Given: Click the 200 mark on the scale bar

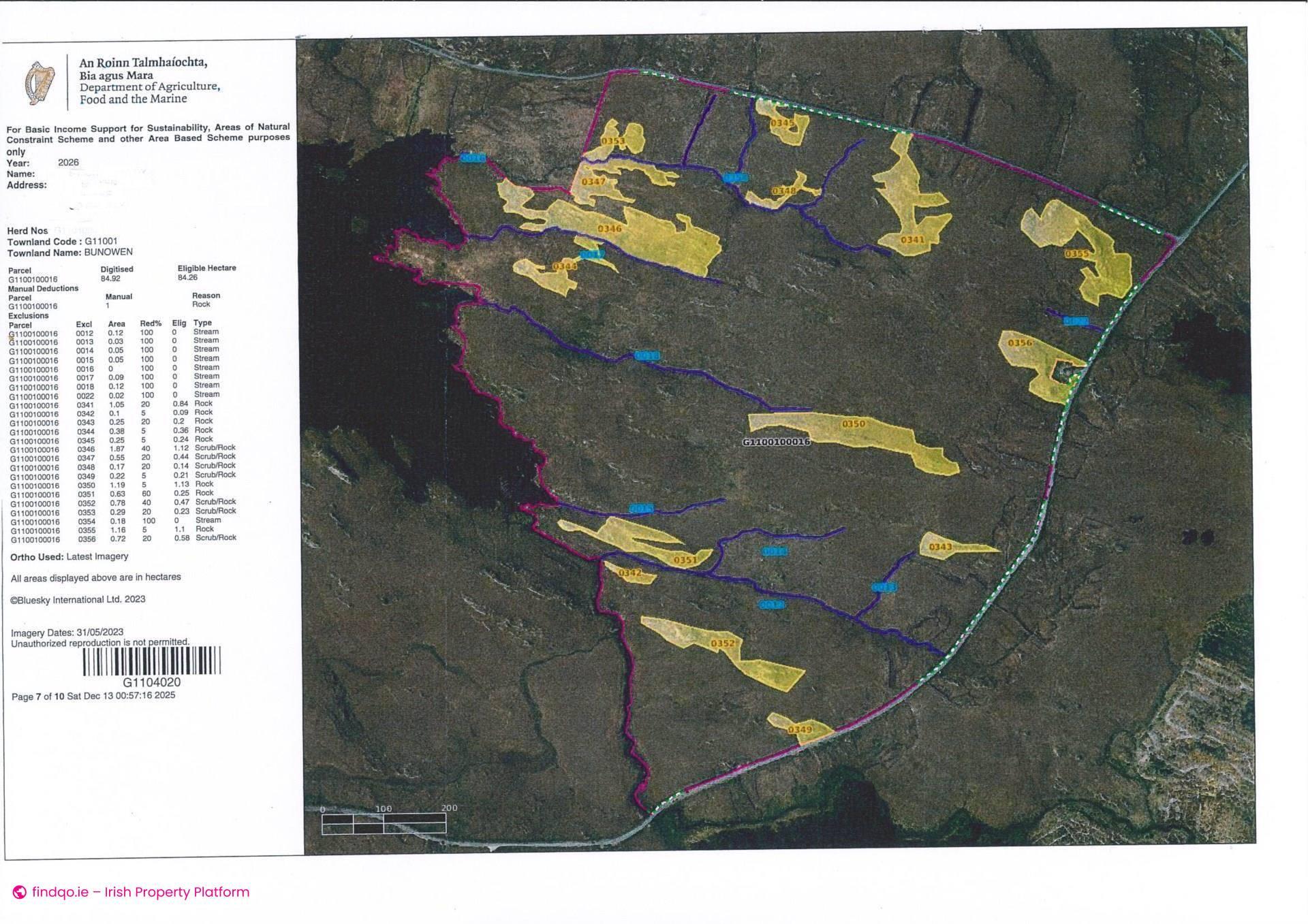Looking at the screenshot, I should pyautogui.click(x=449, y=809).
